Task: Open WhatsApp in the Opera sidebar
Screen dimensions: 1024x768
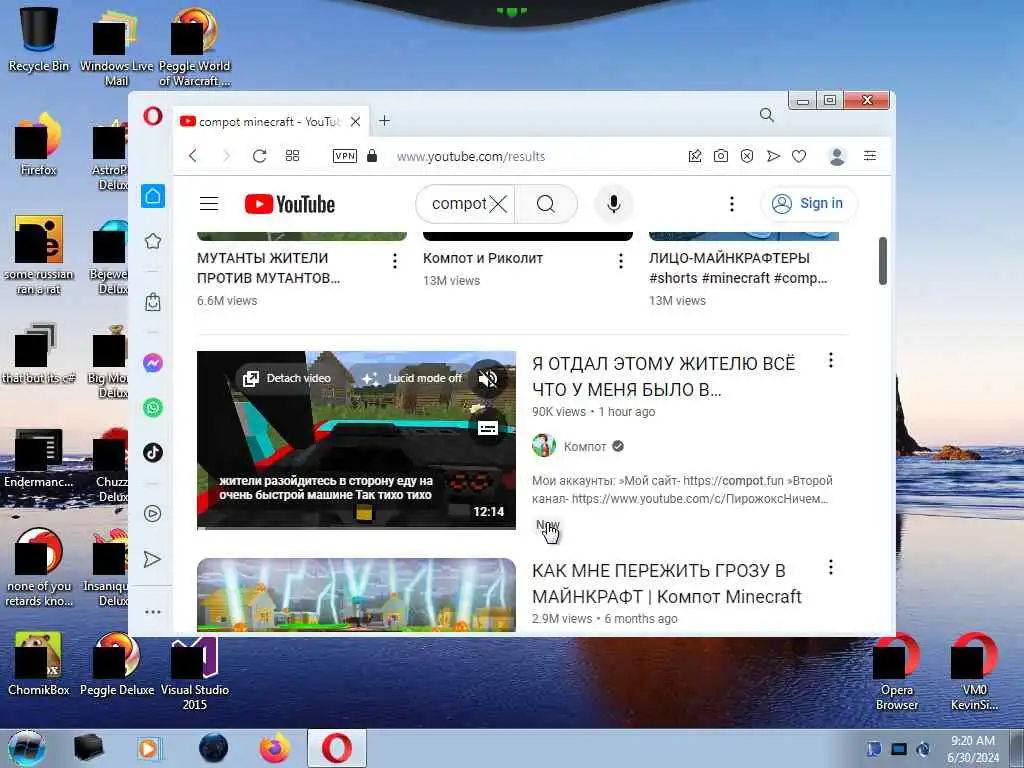Action: (153, 408)
